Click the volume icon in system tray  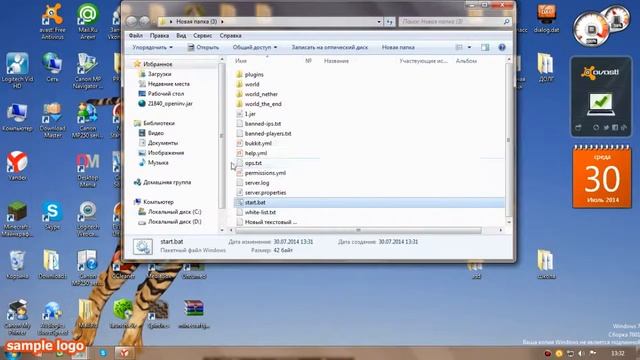tap(581, 353)
